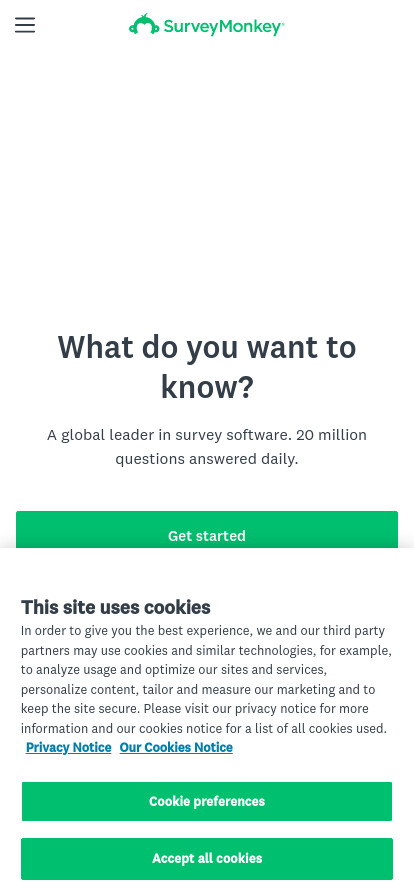This screenshot has height=896, width=414.
Task: Click the "What do you want to know?" heading
Action: pos(207,366)
